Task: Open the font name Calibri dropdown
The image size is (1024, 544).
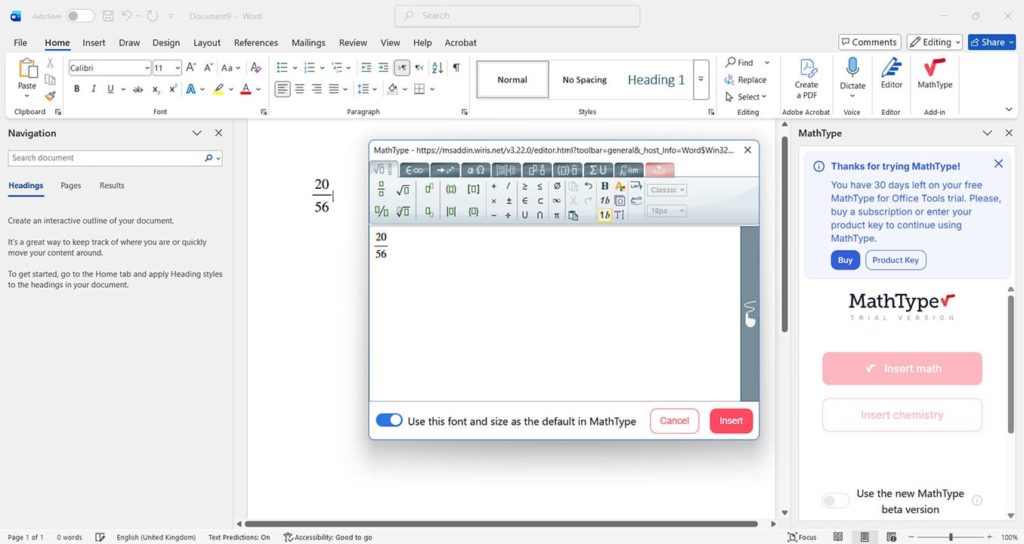Action: (x=147, y=68)
